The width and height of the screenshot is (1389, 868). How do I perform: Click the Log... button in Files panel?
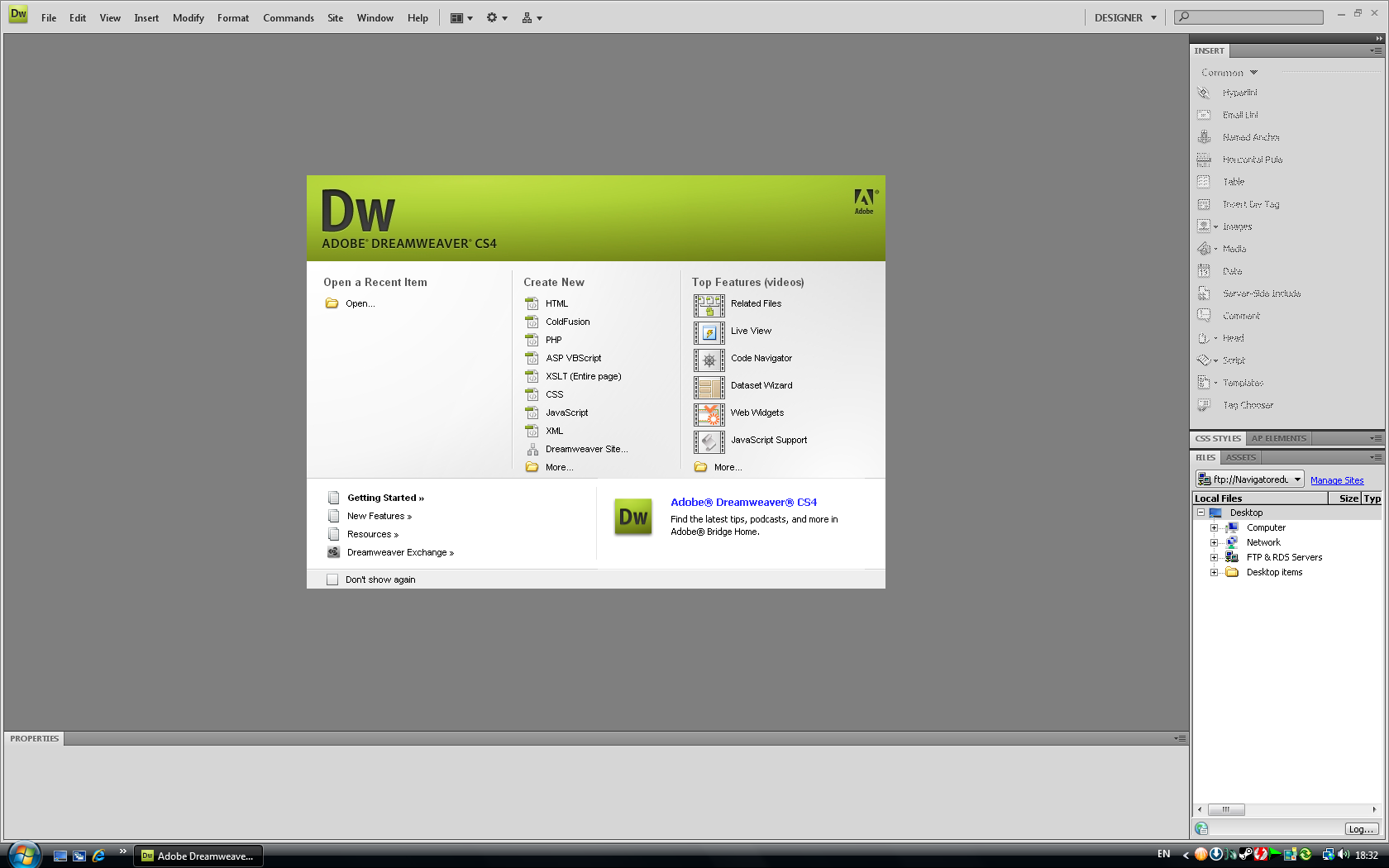(x=1361, y=829)
